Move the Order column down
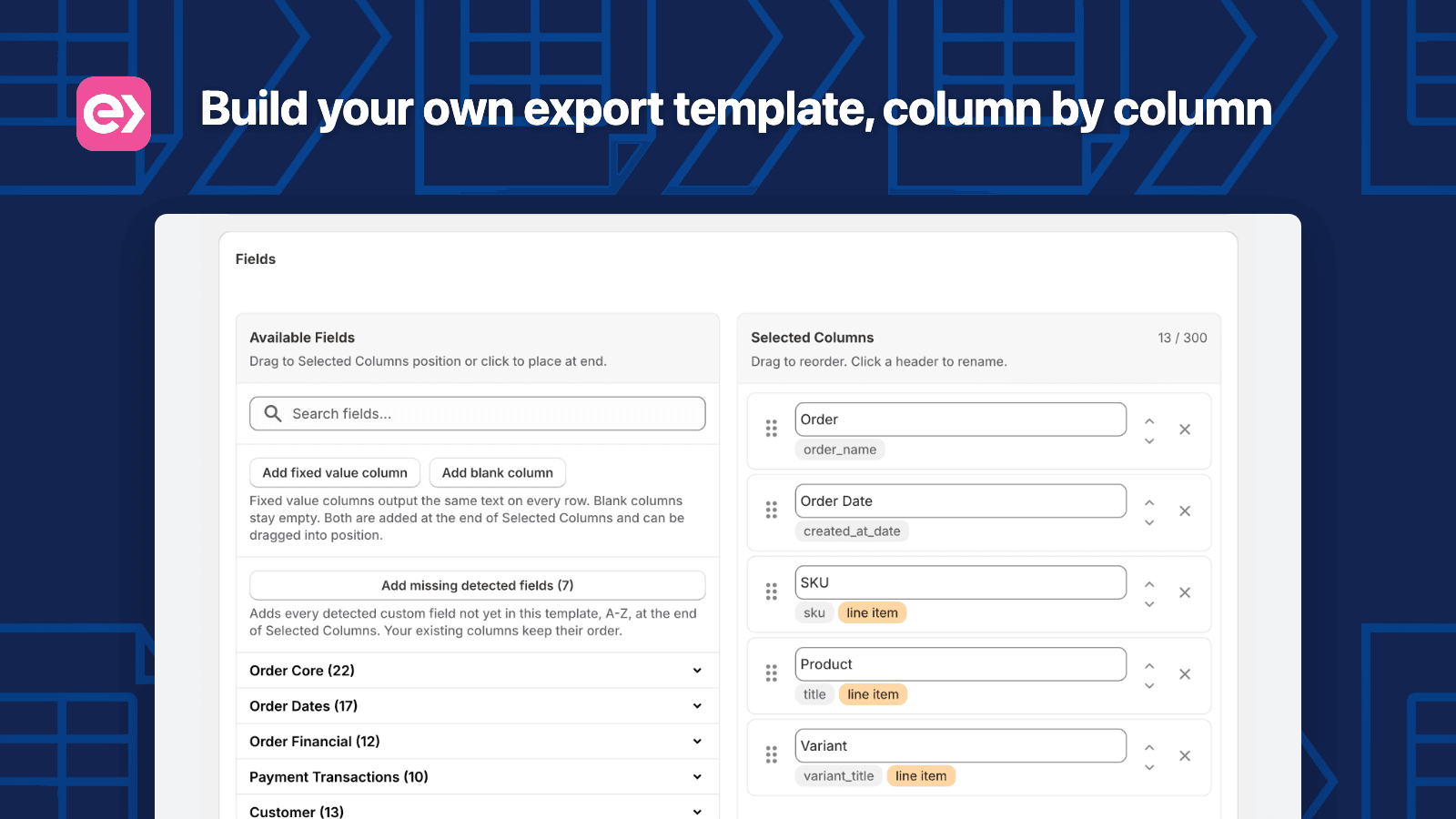Image resolution: width=1456 pixels, height=819 pixels. point(1149,441)
